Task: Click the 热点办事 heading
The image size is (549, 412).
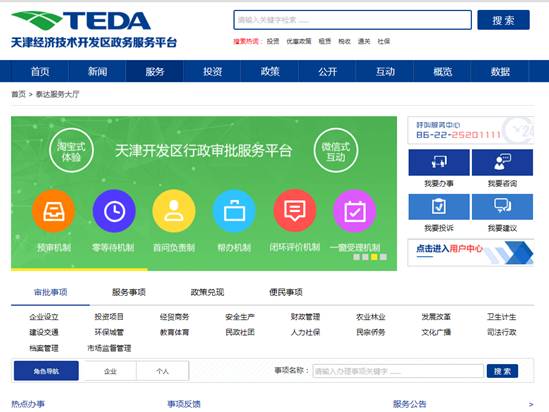Action: pos(28,404)
